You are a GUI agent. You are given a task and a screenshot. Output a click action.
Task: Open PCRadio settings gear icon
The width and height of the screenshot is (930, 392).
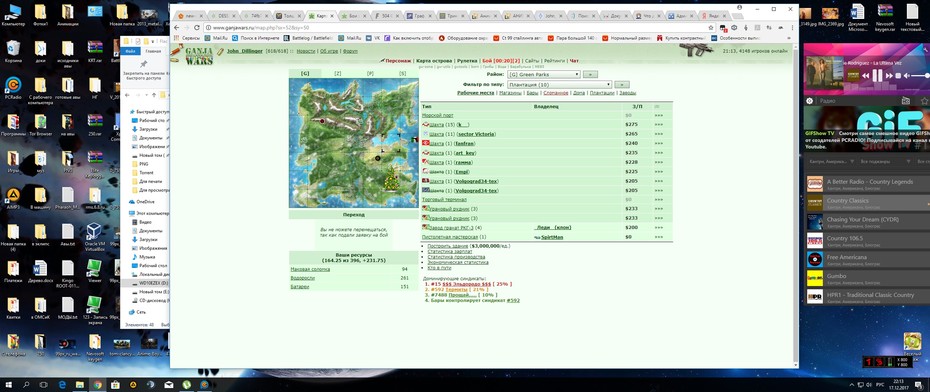(809, 101)
